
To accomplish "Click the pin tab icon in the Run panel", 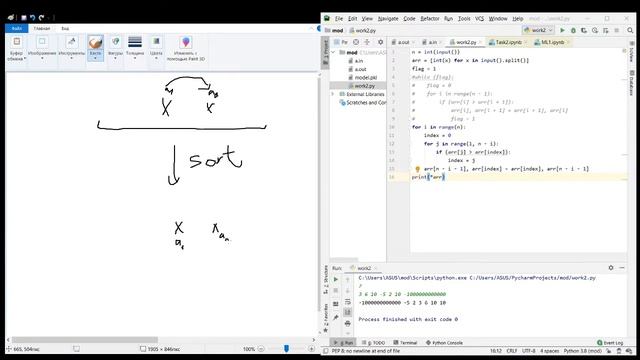I will pos(336,317).
